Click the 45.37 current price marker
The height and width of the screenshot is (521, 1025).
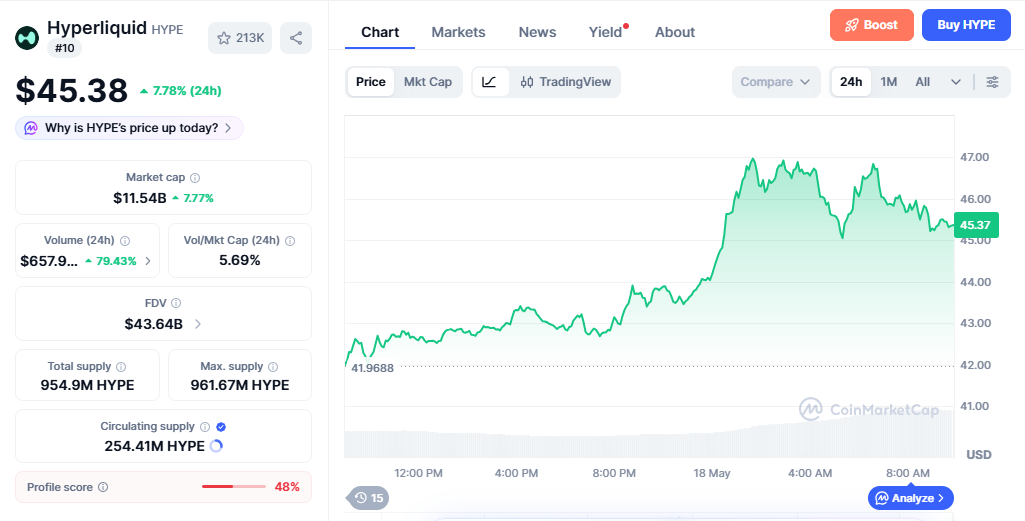point(976,225)
